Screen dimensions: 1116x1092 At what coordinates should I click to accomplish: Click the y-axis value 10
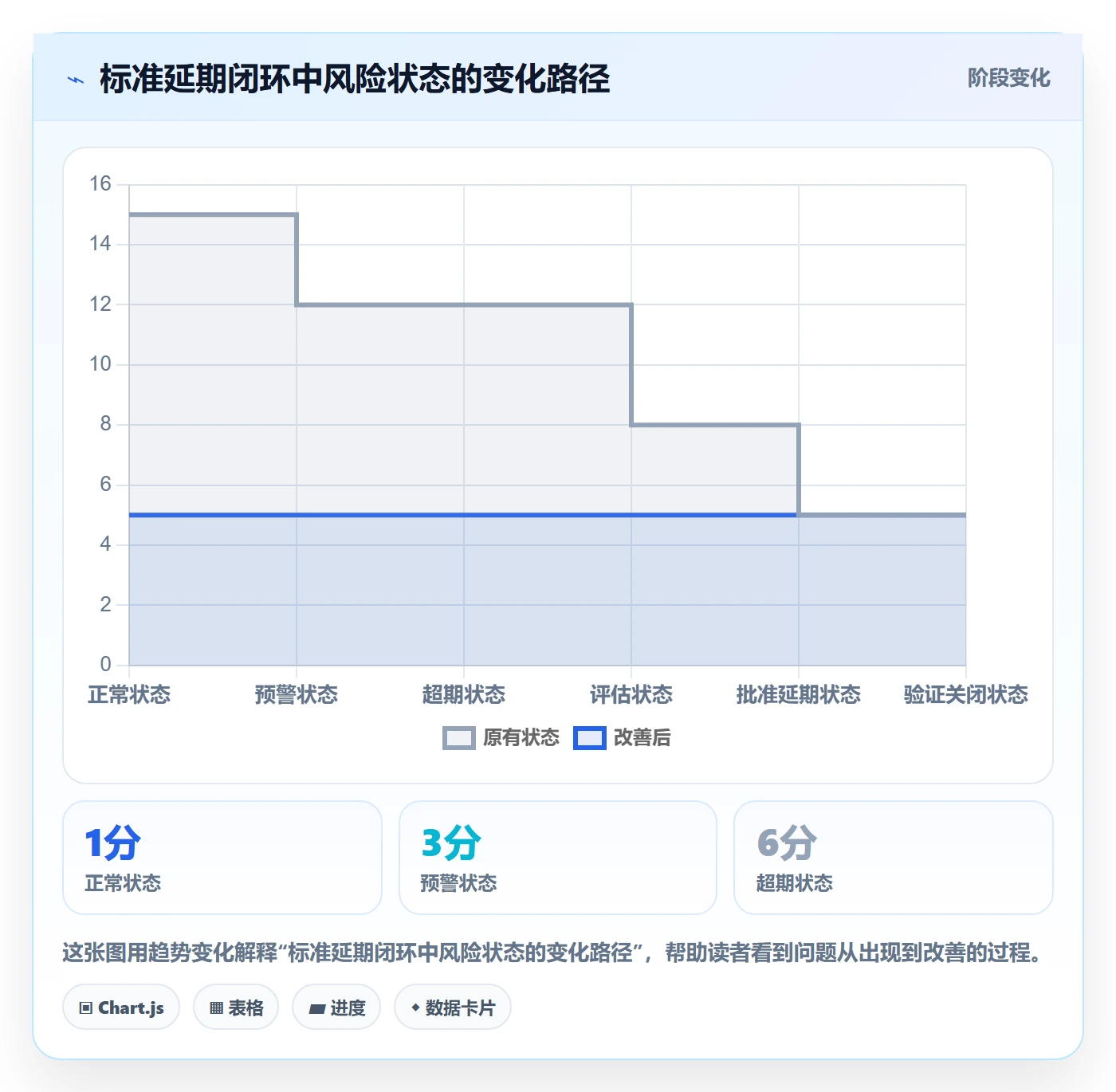(100, 364)
